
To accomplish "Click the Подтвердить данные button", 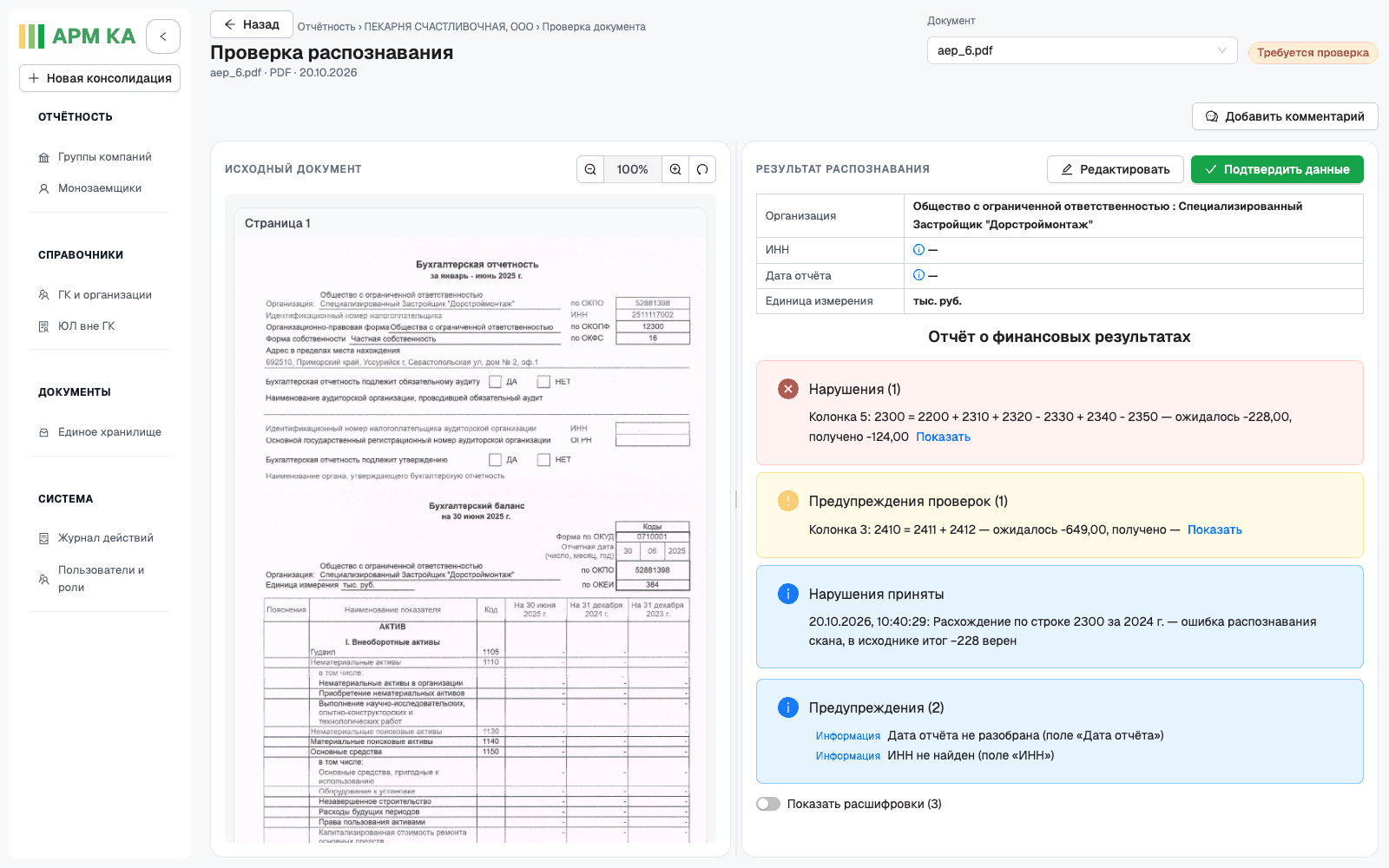I will pyautogui.click(x=1277, y=169).
